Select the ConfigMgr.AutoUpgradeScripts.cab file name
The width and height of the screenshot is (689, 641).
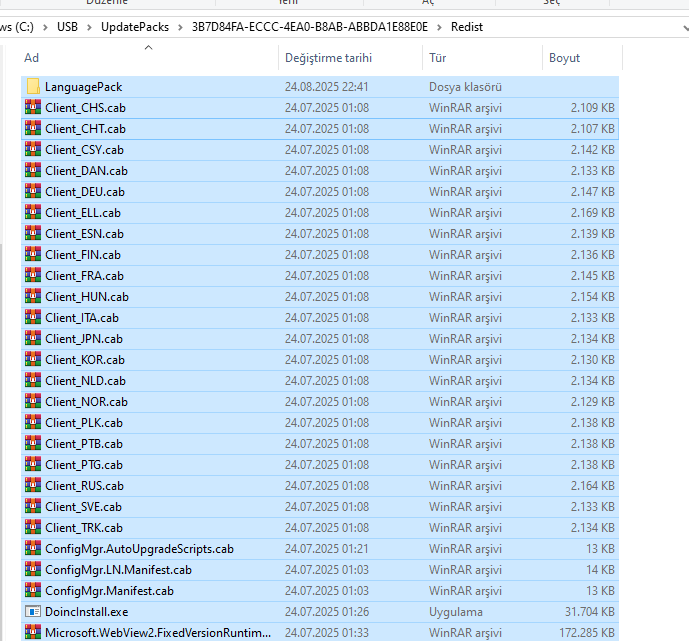coord(139,549)
